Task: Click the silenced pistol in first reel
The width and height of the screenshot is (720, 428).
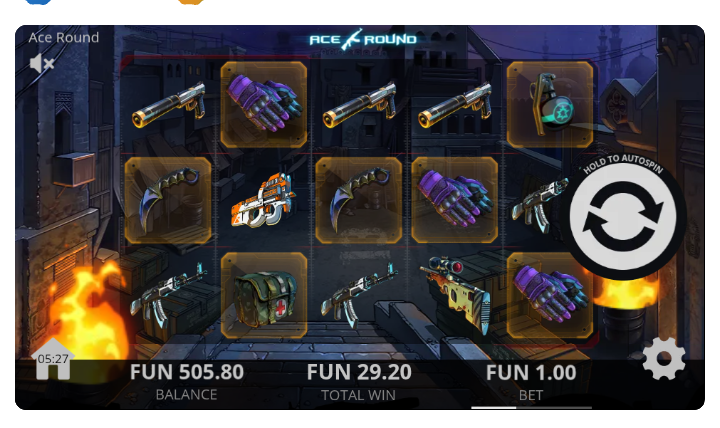Action: click(x=169, y=105)
